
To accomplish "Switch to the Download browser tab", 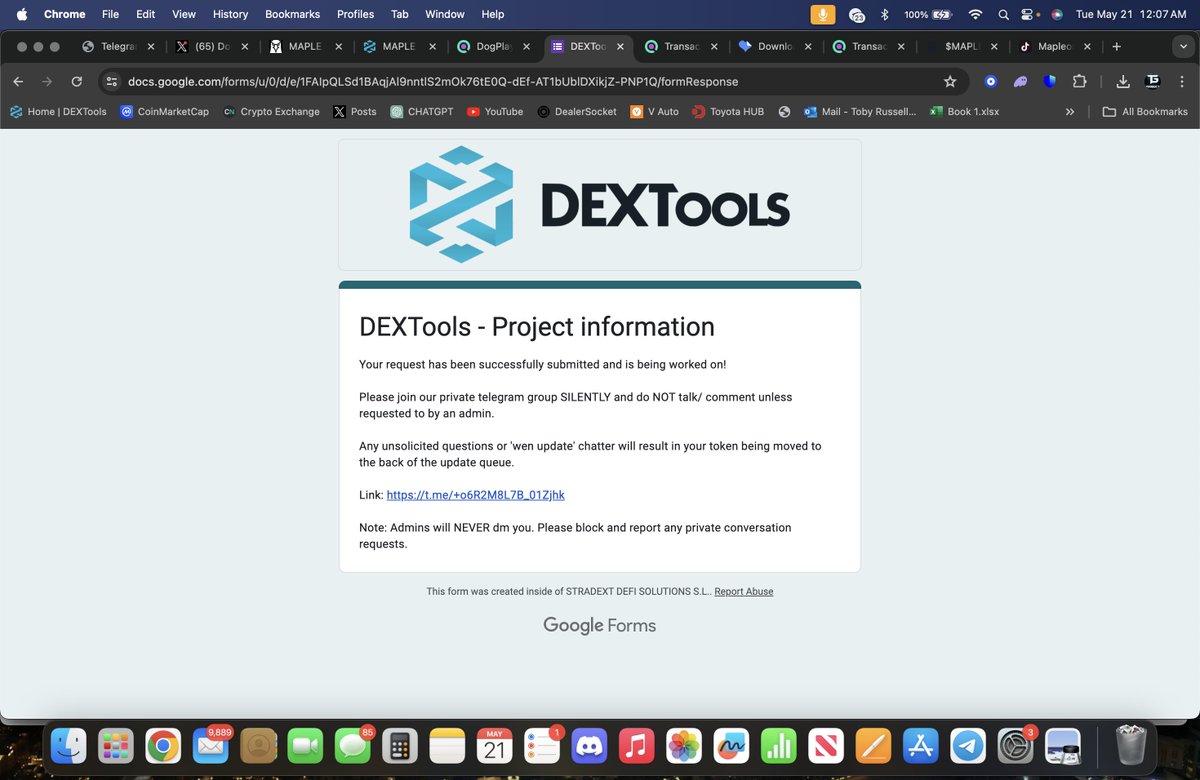I will [x=775, y=46].
